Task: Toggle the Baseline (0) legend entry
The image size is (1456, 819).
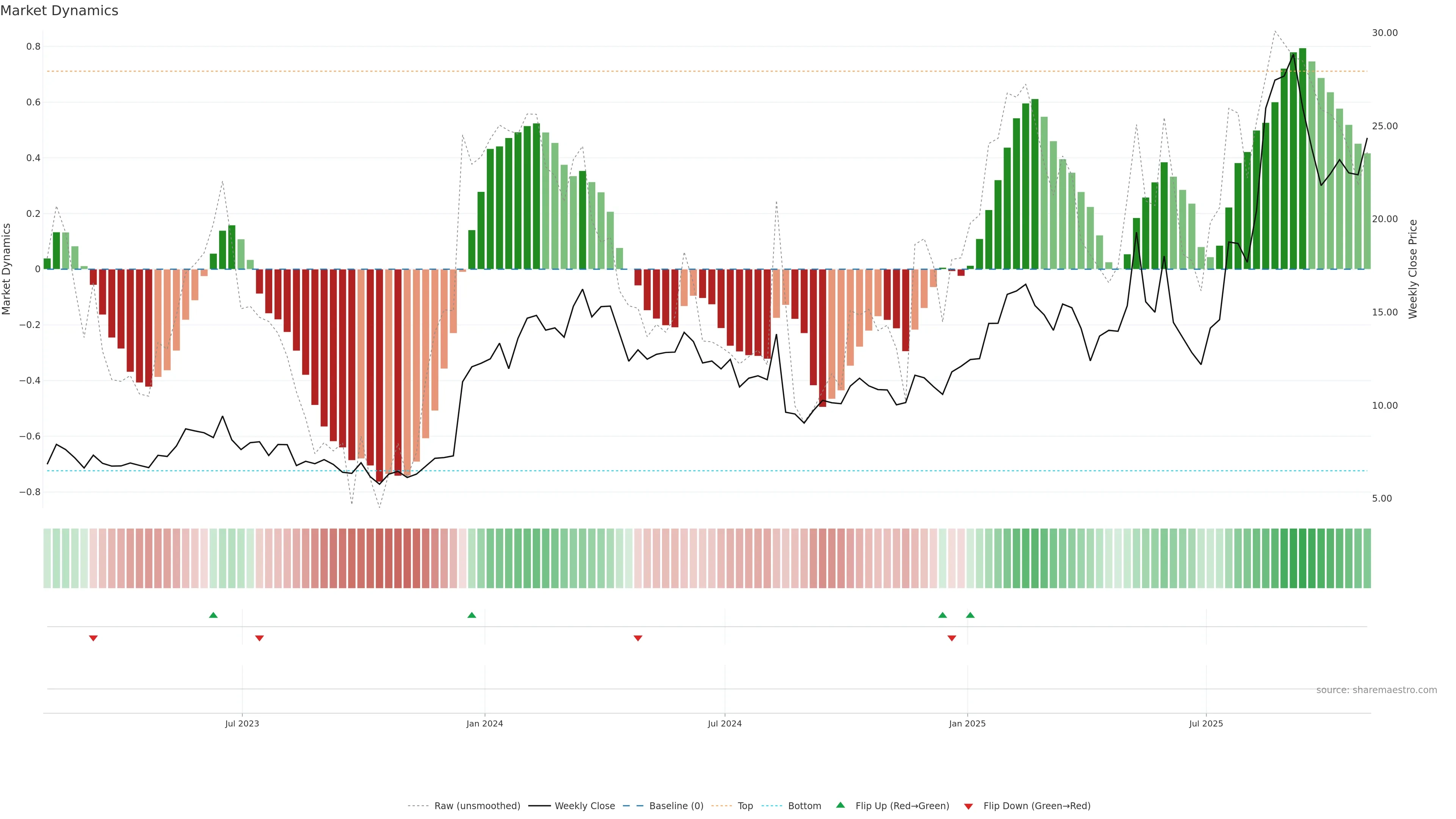Action: (x=676, y=806)
